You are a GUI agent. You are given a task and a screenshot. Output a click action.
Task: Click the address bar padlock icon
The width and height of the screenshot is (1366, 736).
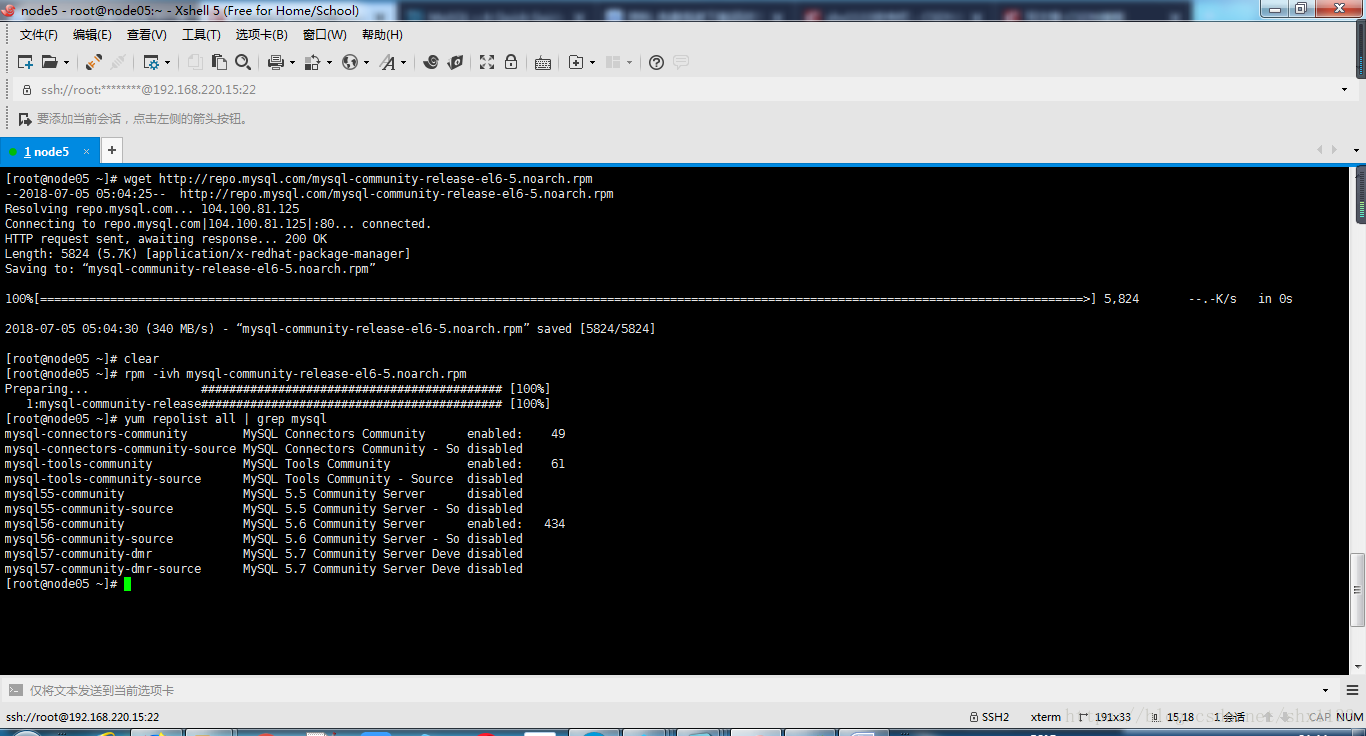(27, 90)
